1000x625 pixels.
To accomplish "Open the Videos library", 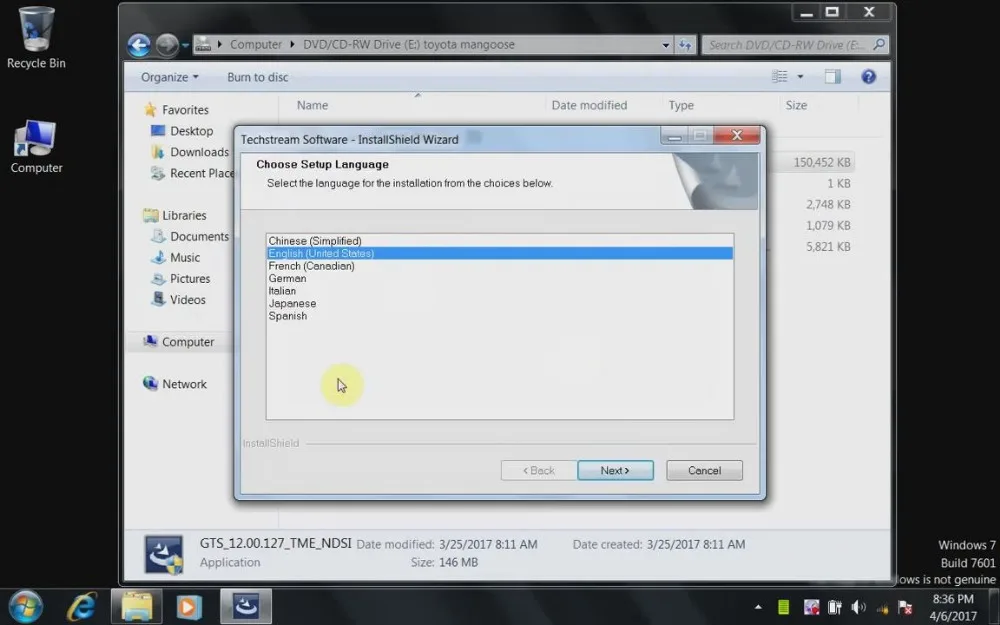I will pos(179,299).
